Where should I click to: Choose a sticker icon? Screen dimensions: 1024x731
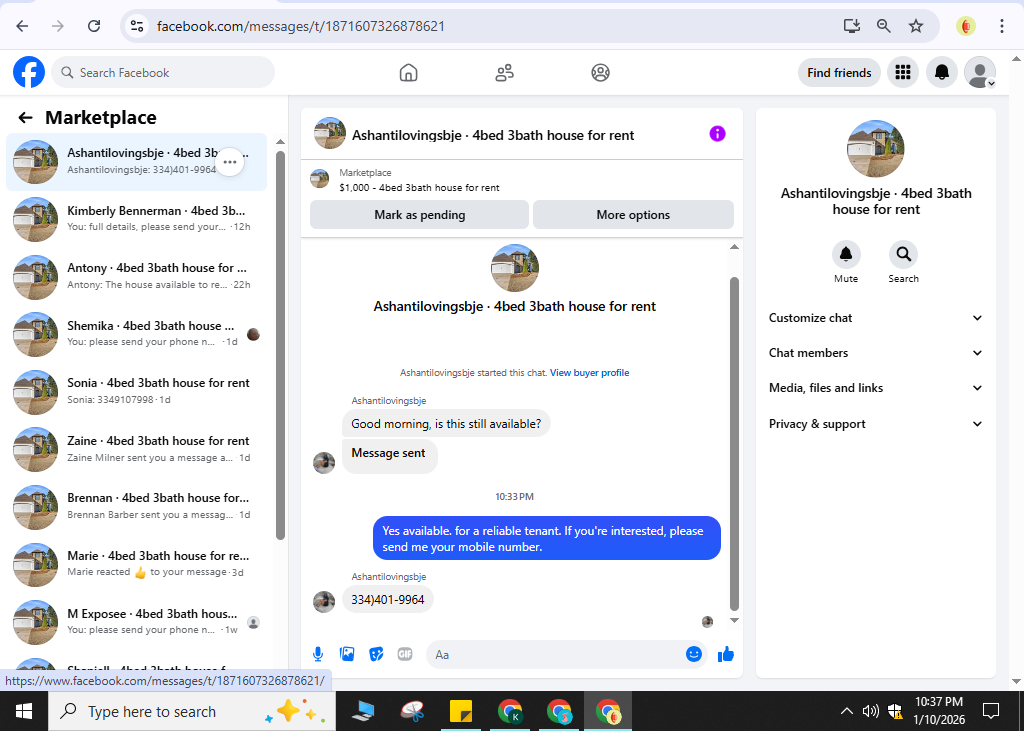click(376, 654)
